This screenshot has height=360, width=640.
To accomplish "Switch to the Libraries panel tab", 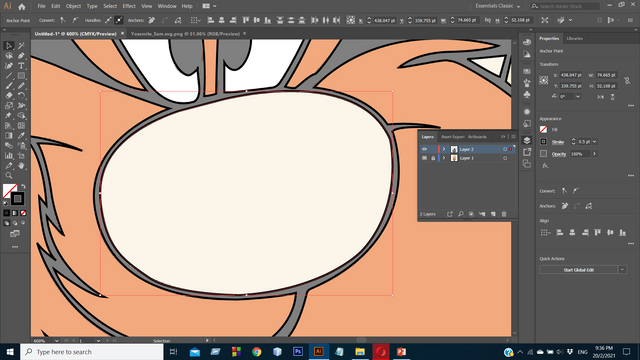I will pyautogui.click(x=575, y=38).
